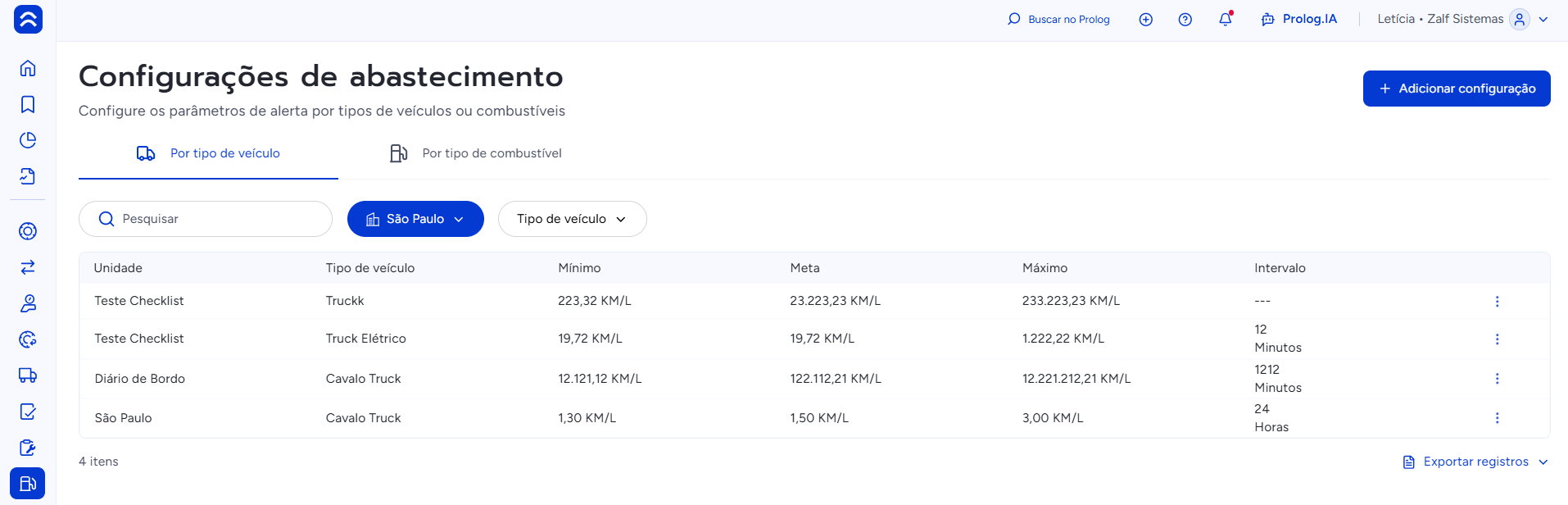Screen dimensions: 1568x505
Task: Open the help question mark icon
Action: (x=1185, y=20)
